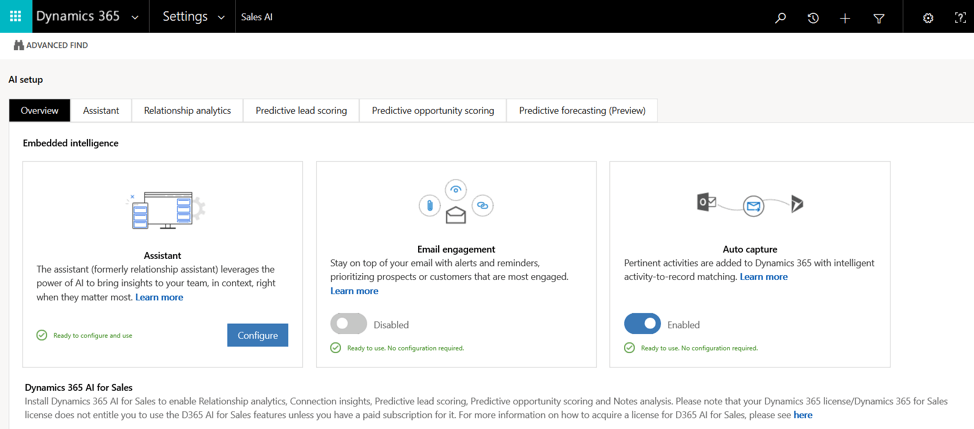Disable the Auto capture toggle
974x429 pixels.
(642, 324)
